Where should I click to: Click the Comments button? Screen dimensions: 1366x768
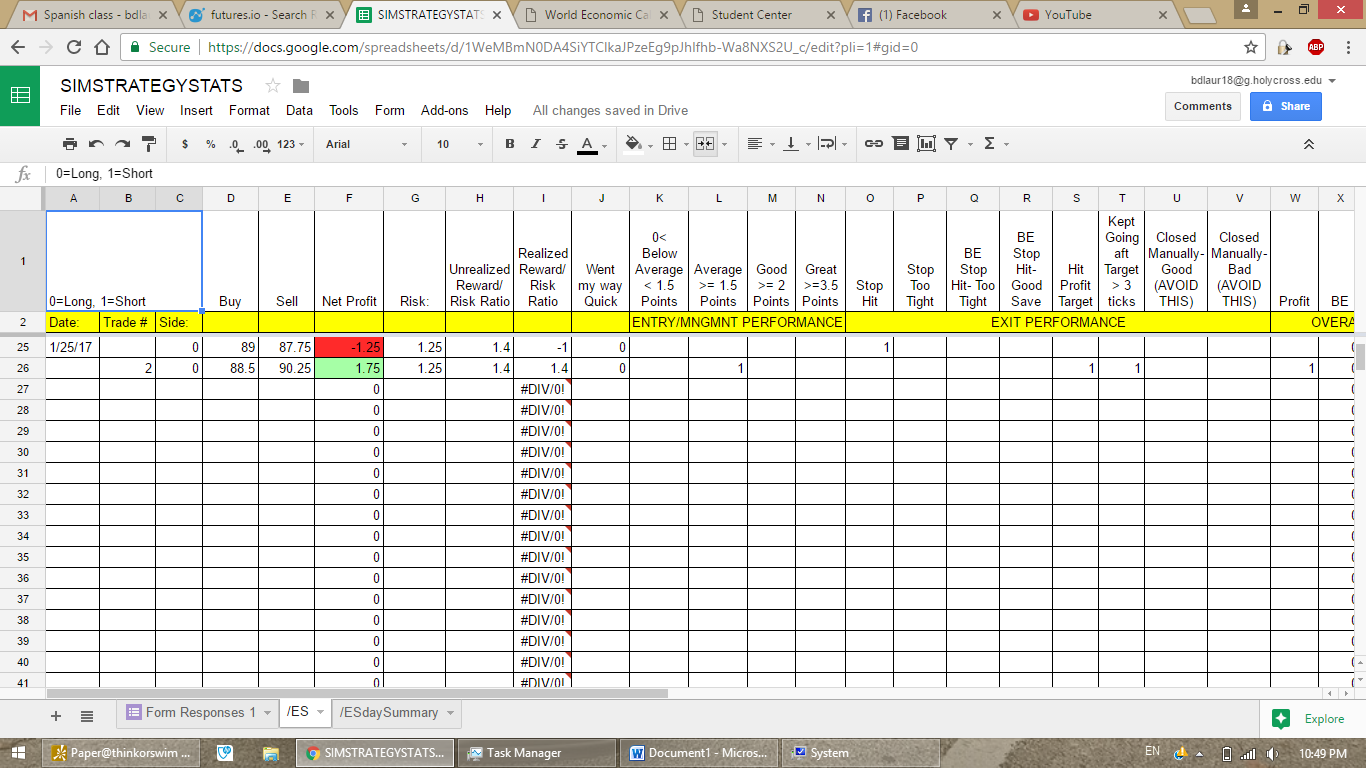(1202, 106)
